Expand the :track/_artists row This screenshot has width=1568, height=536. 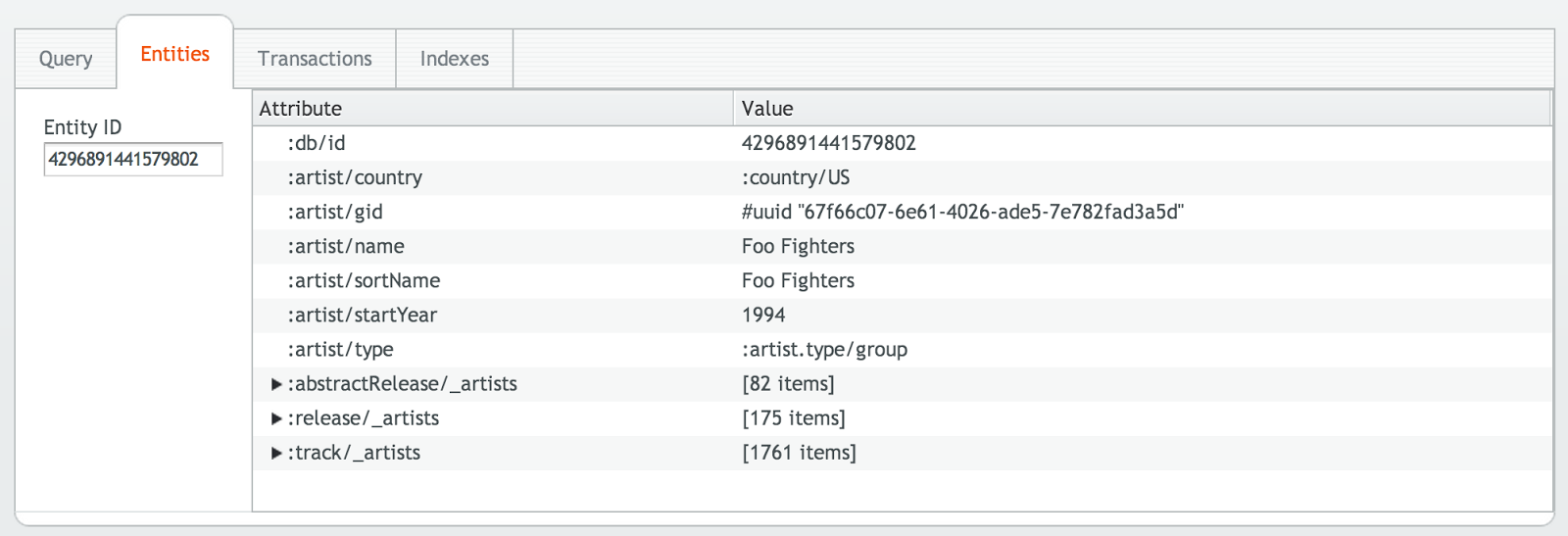[276, 453]
